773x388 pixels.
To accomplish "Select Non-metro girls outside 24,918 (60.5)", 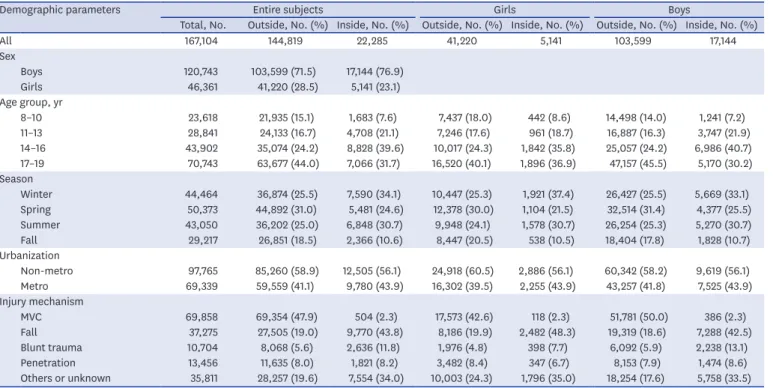I will click(462, 271).
